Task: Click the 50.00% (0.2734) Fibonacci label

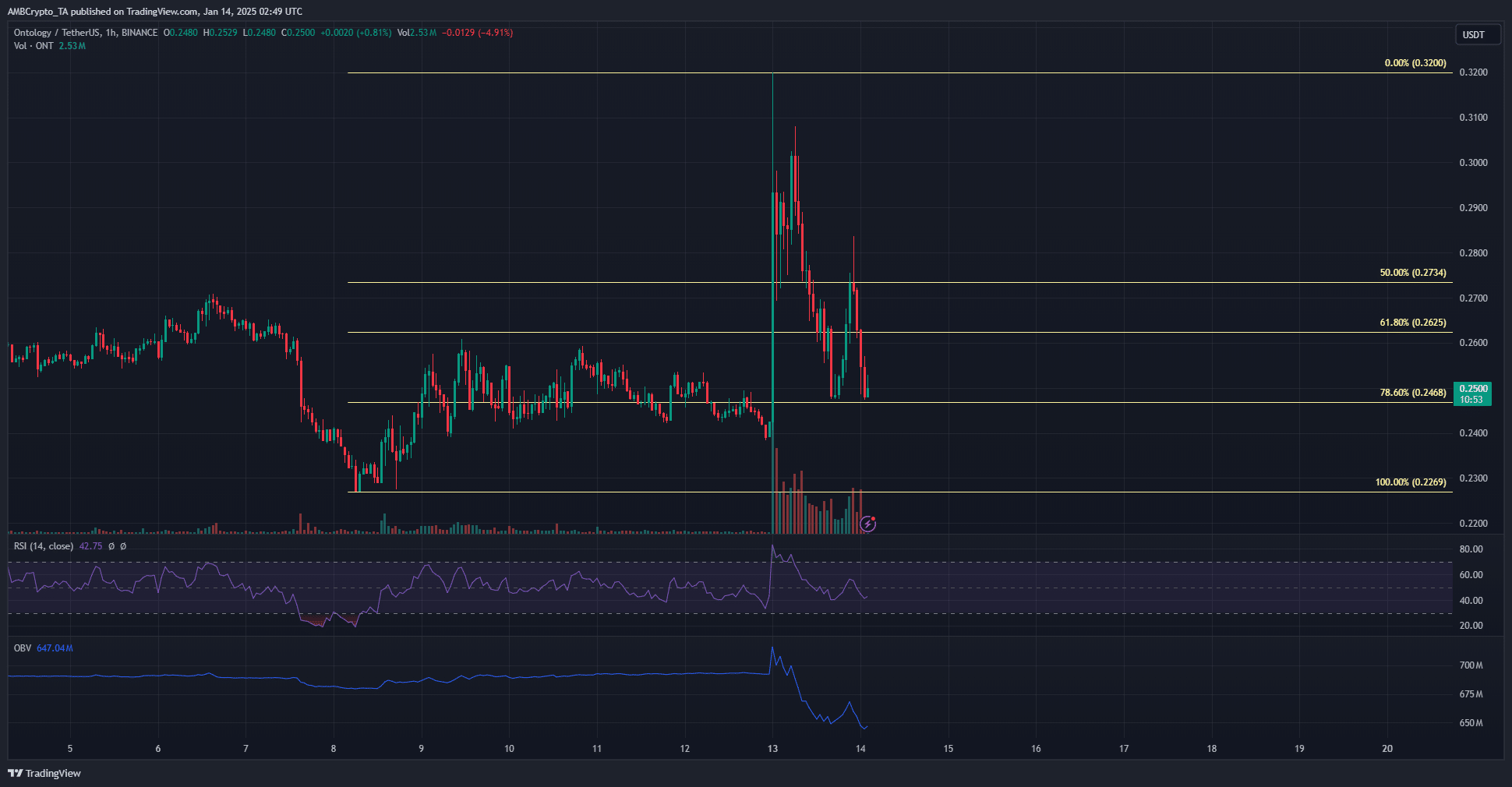Action: click(x=1412, y=273)
